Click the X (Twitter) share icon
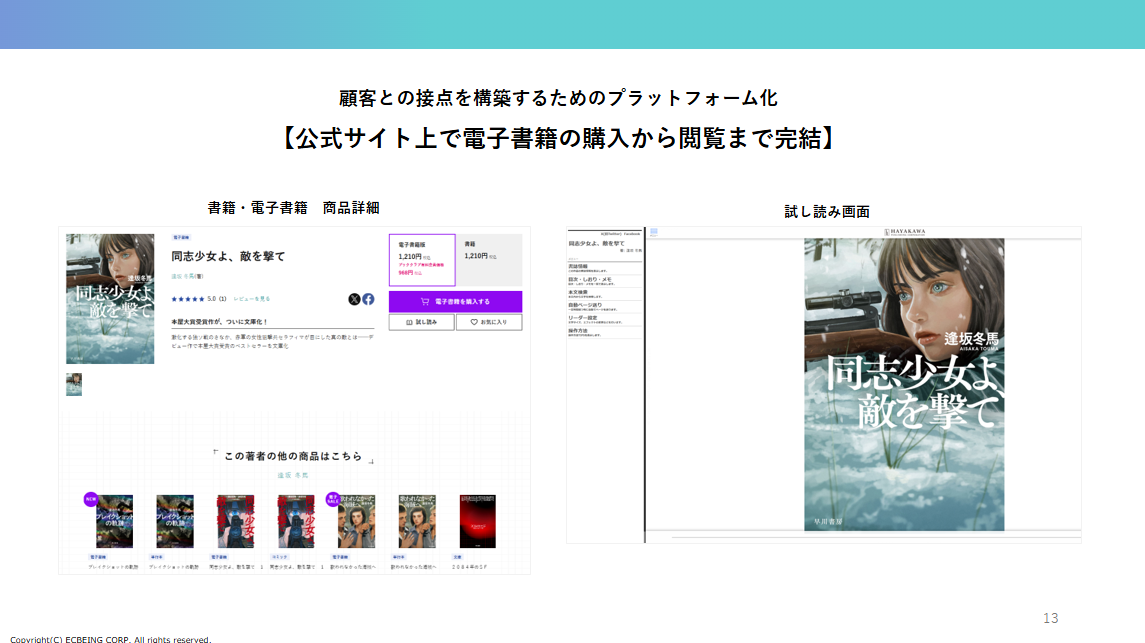Viewport: 1145px width, 643px height. pos(354,299)
